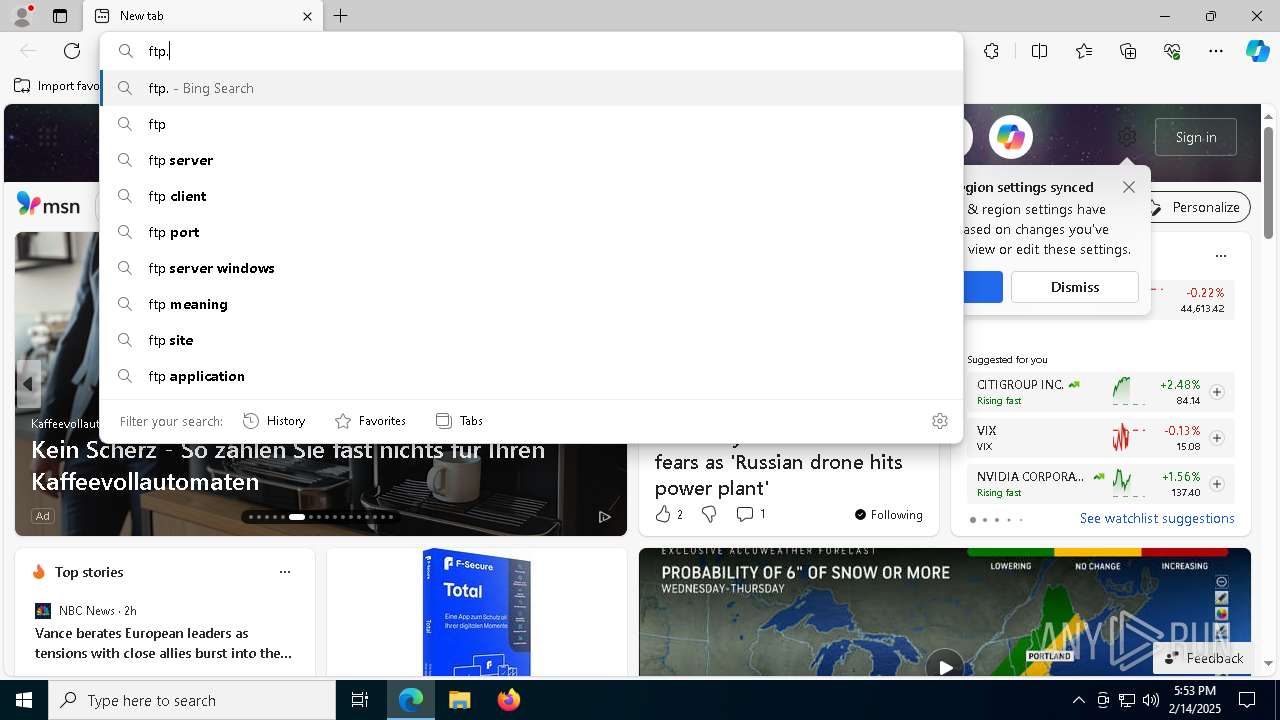The width and height of the screenshot is (1280, 720).
Task: Open Vance berates European leaders headline
Action: point(163,643)
